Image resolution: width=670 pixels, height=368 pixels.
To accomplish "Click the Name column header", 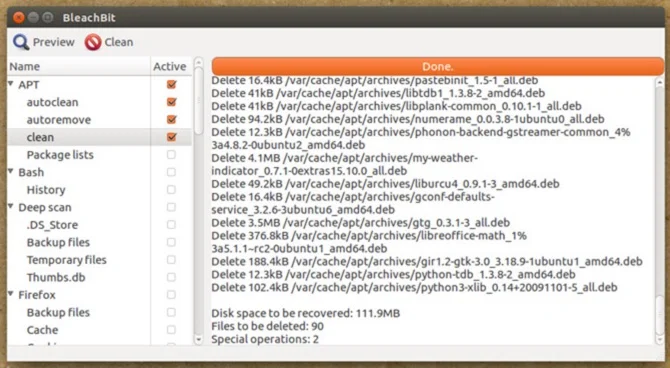I will [79, 67].
